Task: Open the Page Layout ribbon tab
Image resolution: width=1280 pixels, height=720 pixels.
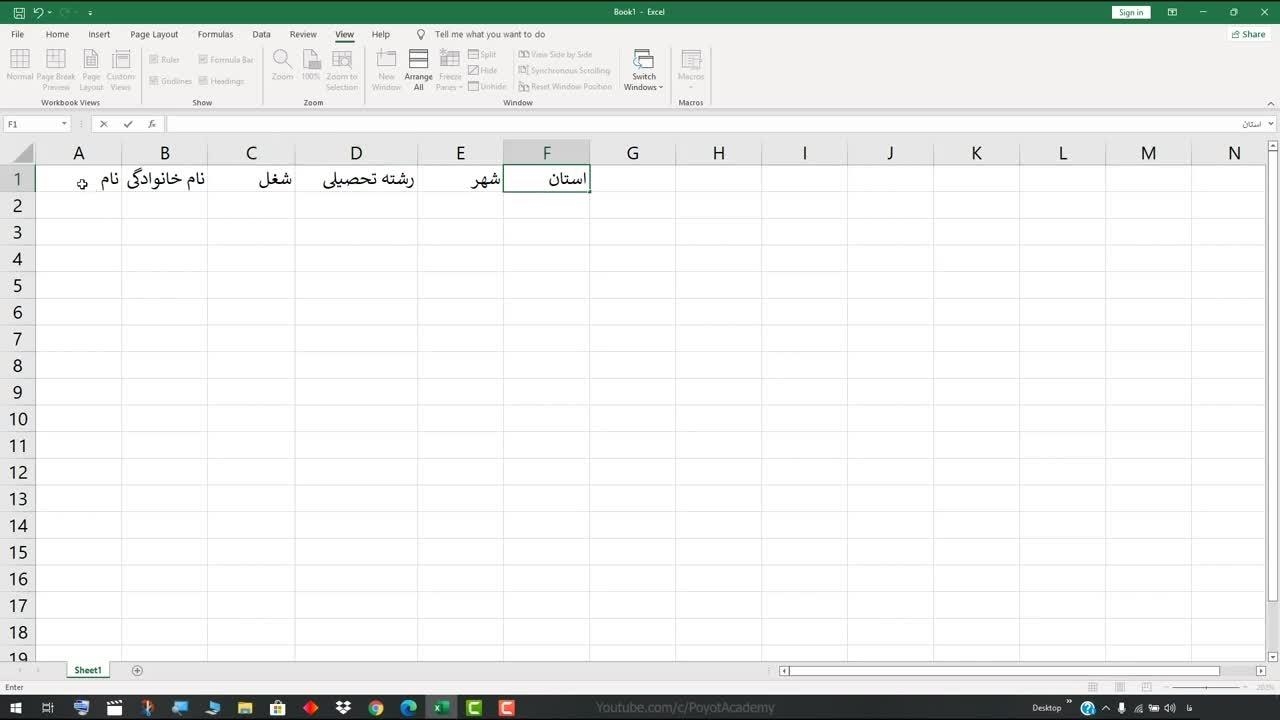Action: point(154,34)
